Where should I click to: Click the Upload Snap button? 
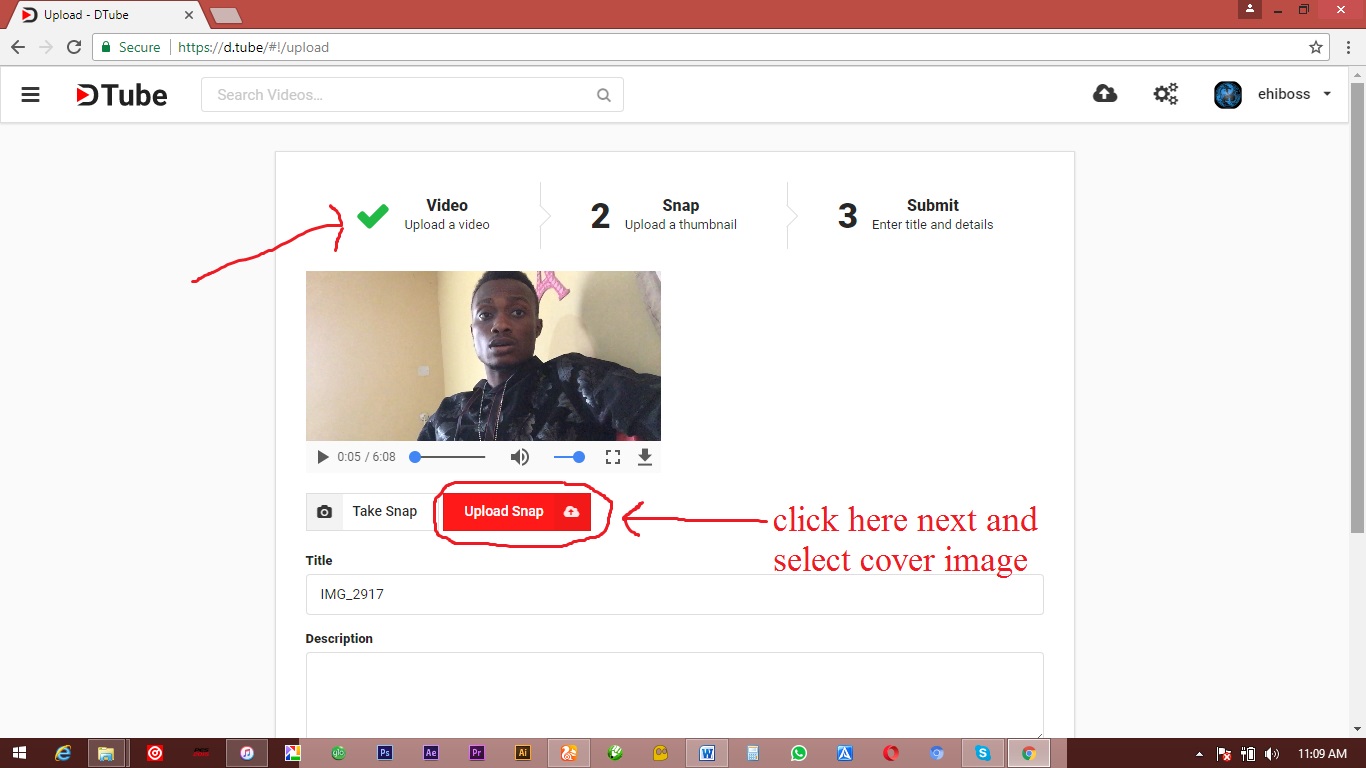pos(518,511)
